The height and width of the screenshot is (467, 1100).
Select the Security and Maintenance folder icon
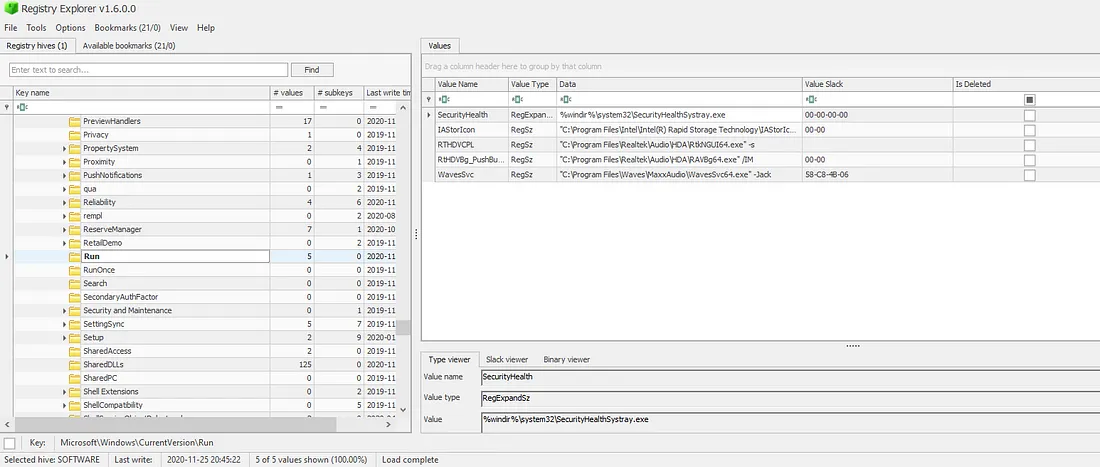[75, 311]
